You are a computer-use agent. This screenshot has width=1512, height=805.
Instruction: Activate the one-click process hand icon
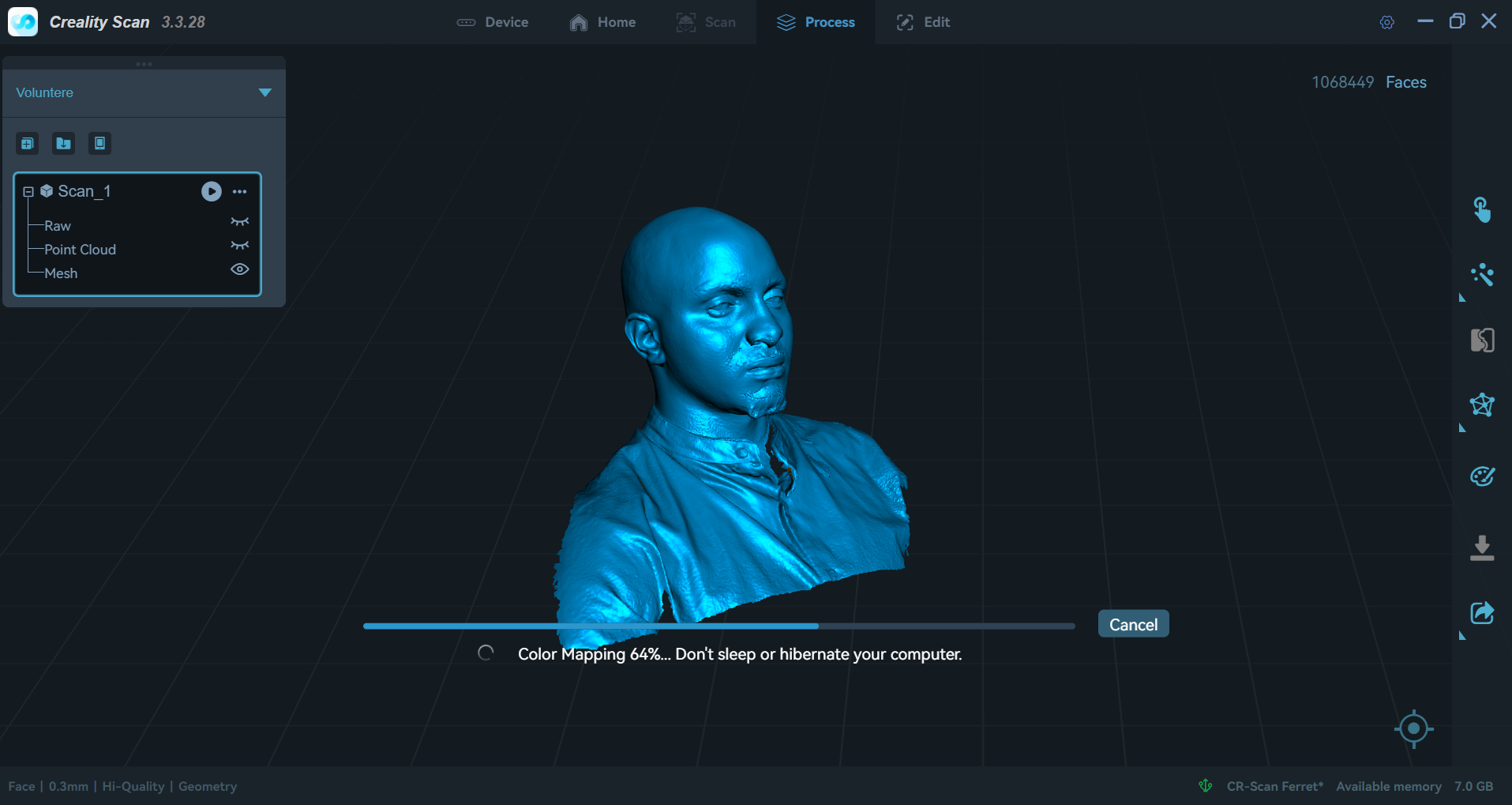1482,210
